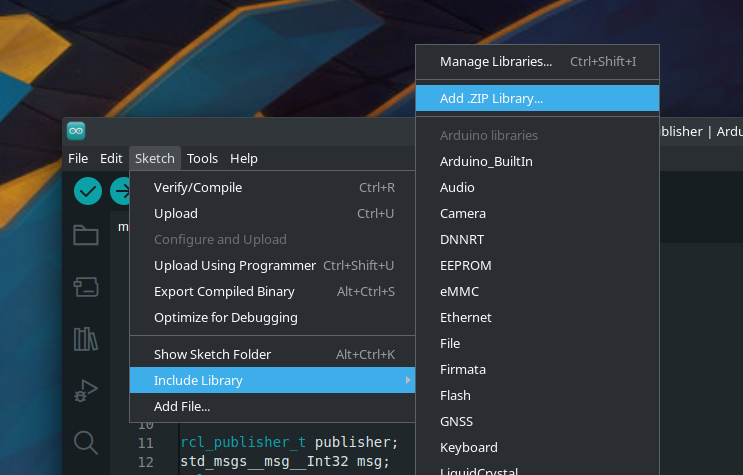Screen dimensions: 743x475
Task: Include the Keyboard library
Action: tap(537, 448)
